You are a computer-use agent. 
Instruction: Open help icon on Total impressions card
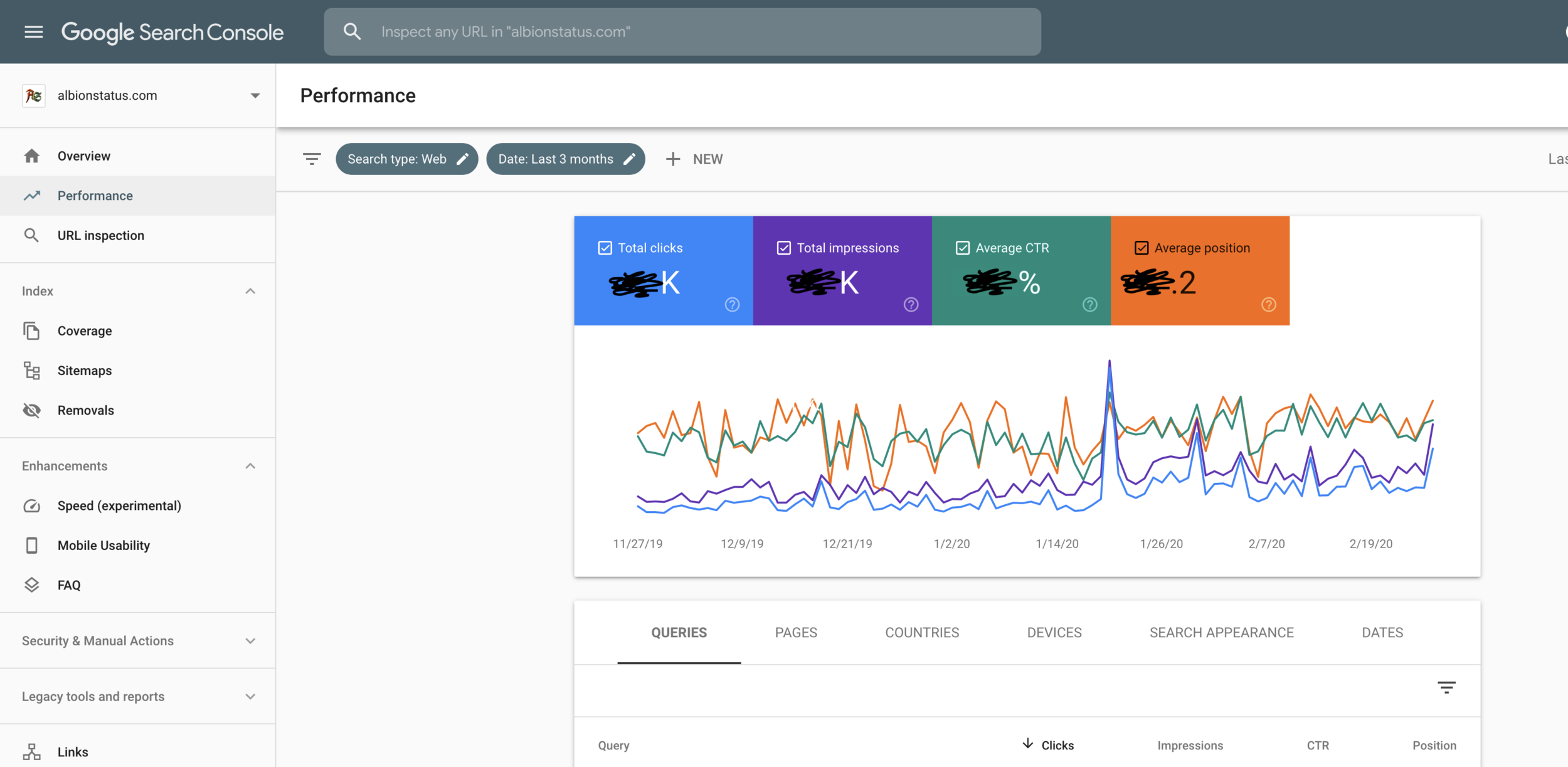click(911, 305)
